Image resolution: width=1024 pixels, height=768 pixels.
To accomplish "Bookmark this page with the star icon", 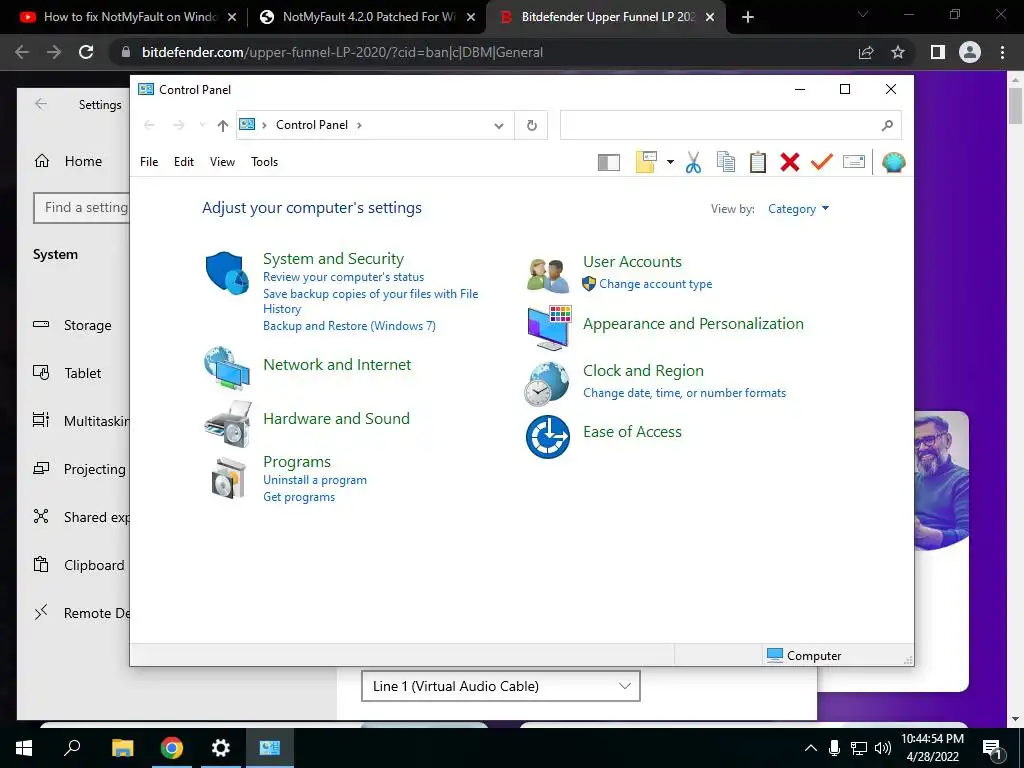I will (898, 52).
